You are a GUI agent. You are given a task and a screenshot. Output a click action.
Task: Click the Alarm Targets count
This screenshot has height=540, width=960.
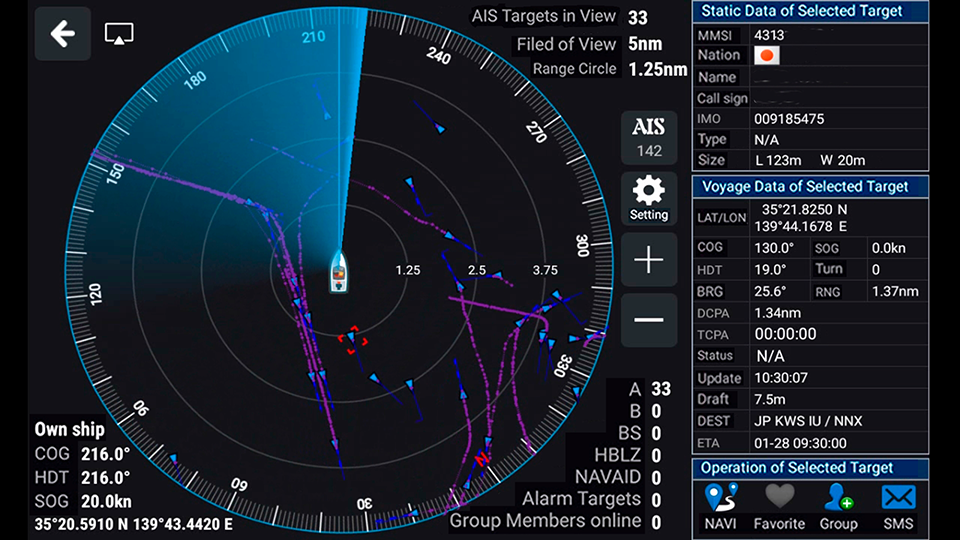coord(656,499)
